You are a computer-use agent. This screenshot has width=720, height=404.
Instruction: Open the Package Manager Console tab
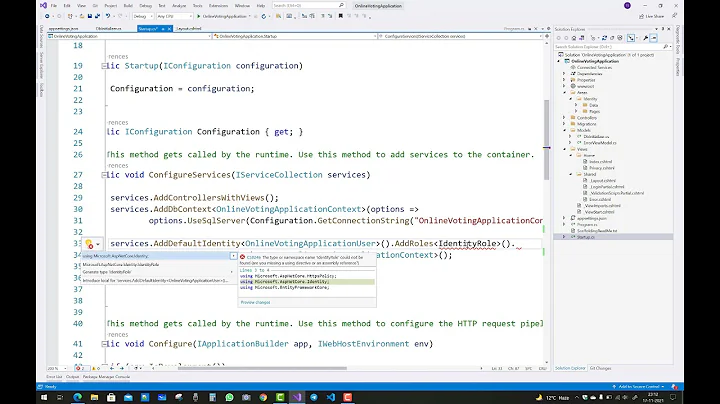[x=106, y=377]
